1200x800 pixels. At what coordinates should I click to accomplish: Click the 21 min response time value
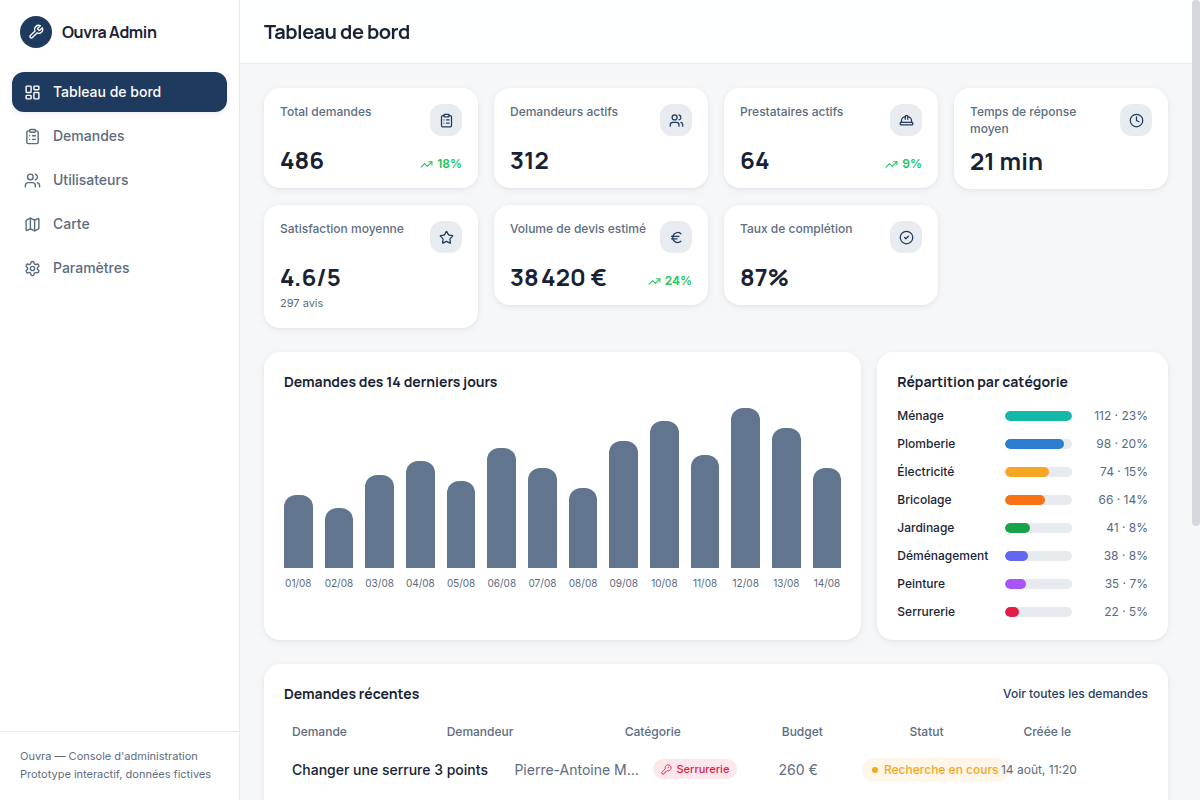(1006, 162)
